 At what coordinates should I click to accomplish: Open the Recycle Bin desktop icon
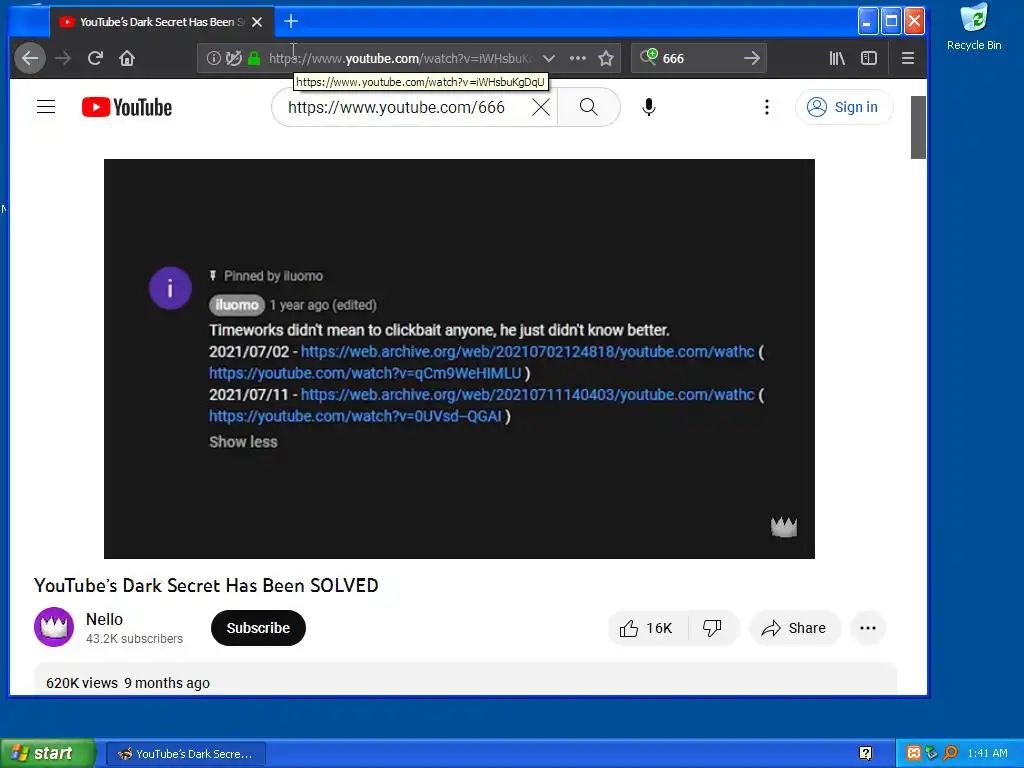pos(974,27)
